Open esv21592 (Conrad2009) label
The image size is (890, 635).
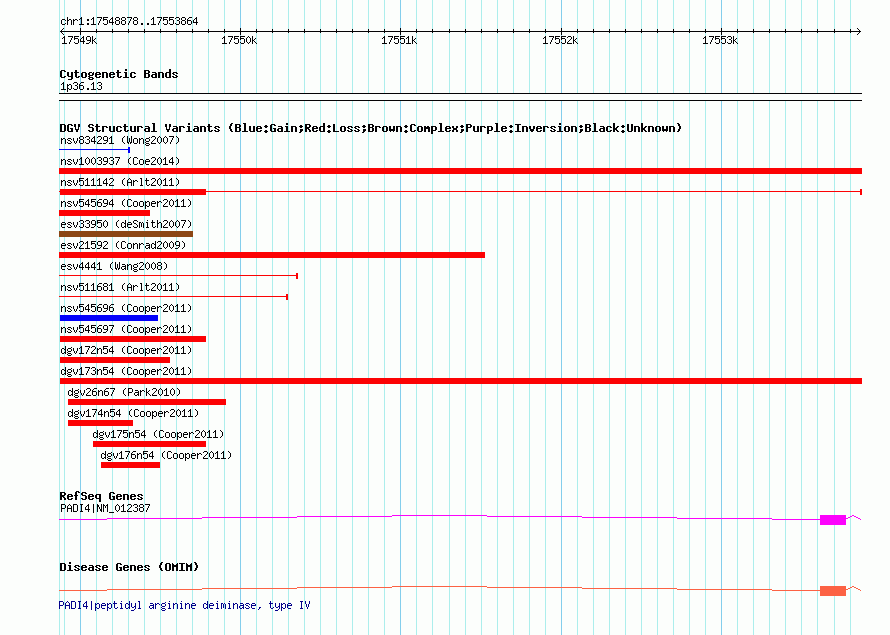click(123, 245)
